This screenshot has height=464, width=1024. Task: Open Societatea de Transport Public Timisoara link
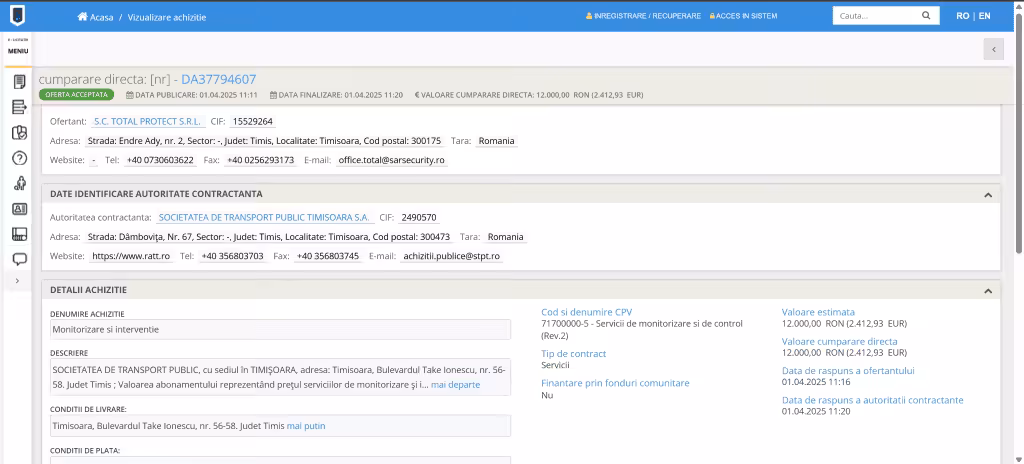pos(264,218)
